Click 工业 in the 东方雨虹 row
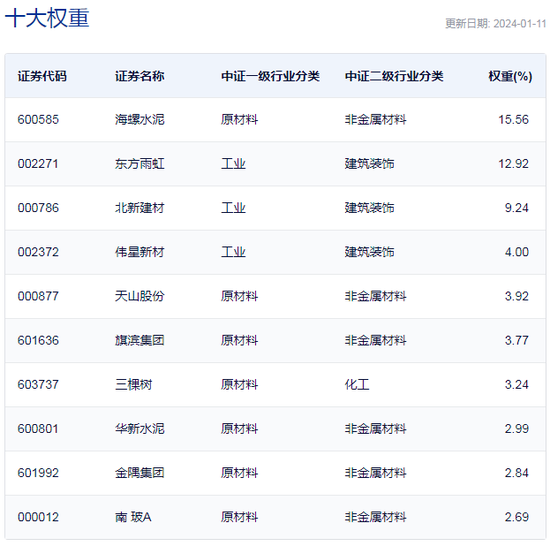550x546 pixels. pos(233,164)
